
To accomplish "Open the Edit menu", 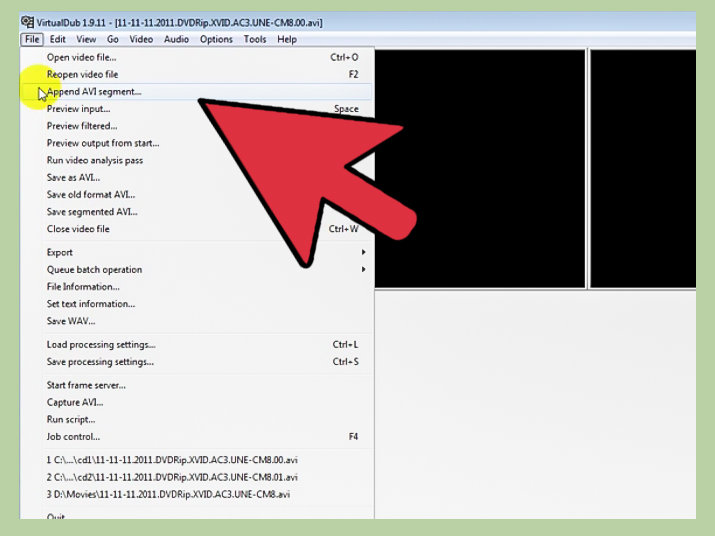I will coord(58,40).
